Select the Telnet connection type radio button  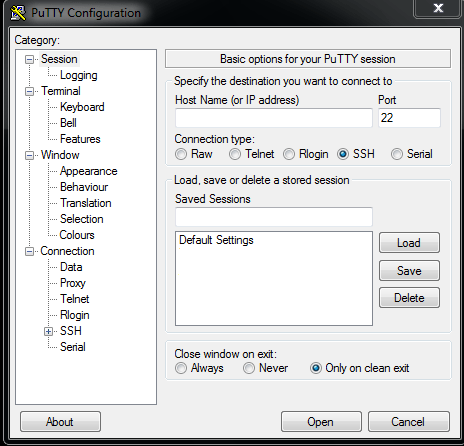(x=235, y=154)
